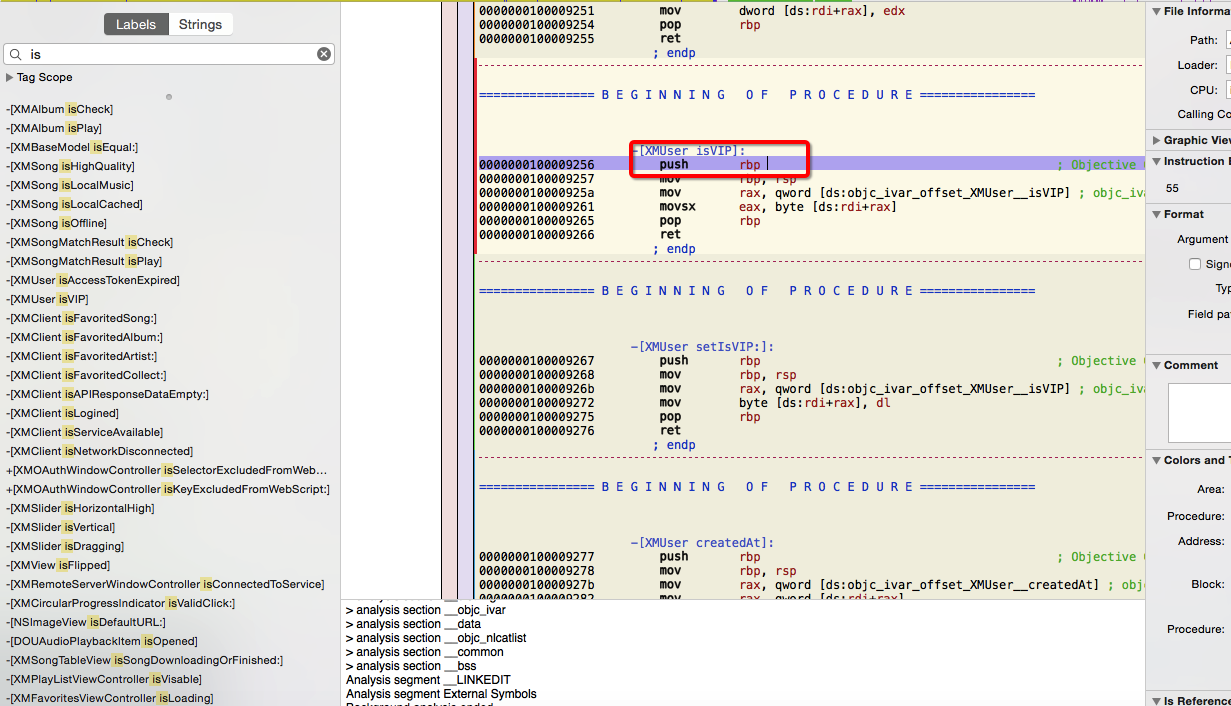Select label isKeyExcludedFromWebScript:
The width and height of the screenshot is (1231, 706).
click(x=168, y=489)
